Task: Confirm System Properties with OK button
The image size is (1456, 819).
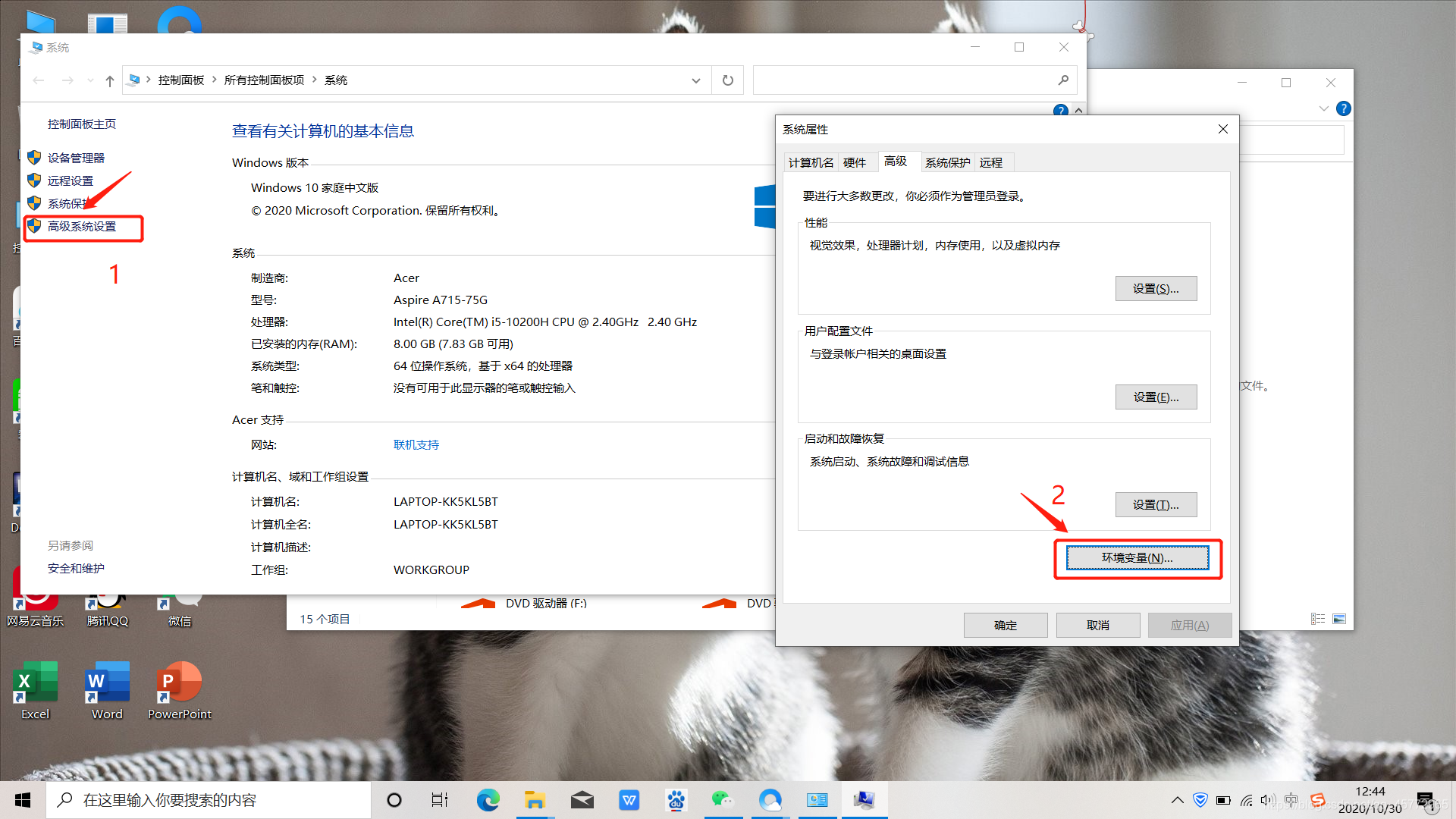Action: pos(1006,625)
